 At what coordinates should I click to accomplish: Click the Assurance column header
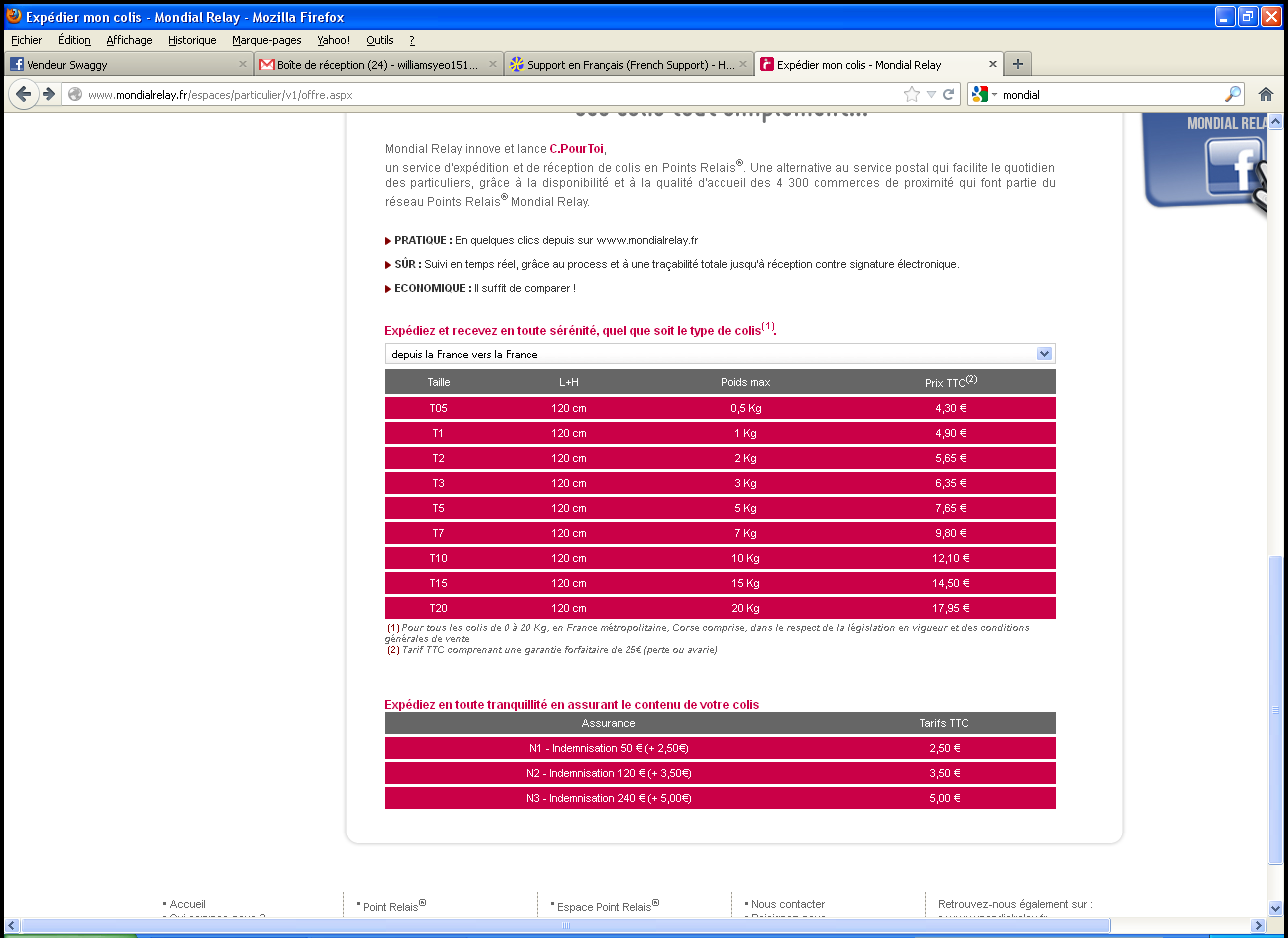[x=608, y=723]
